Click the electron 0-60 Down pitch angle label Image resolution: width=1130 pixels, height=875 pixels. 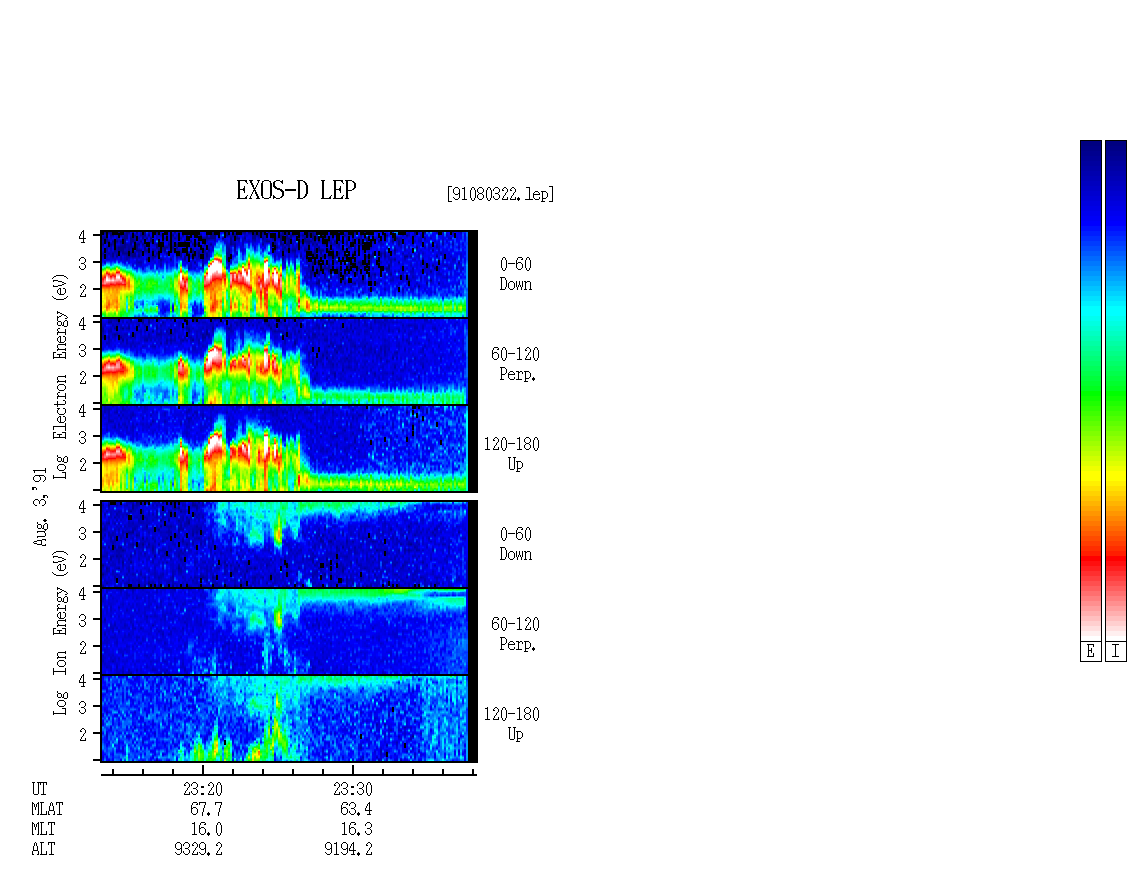[515, 275]
